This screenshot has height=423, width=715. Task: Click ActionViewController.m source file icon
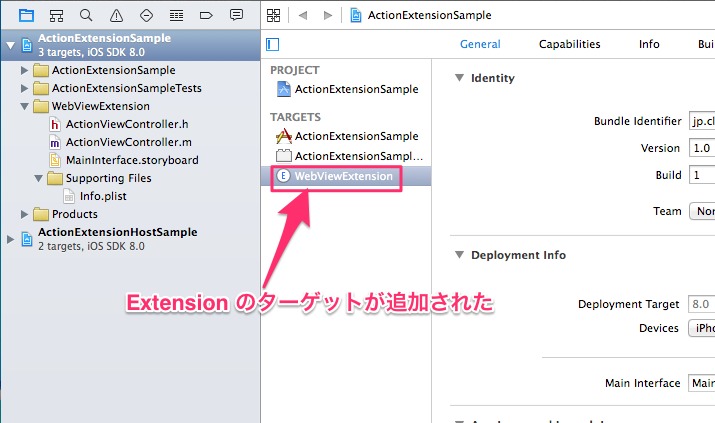(55, 142)
